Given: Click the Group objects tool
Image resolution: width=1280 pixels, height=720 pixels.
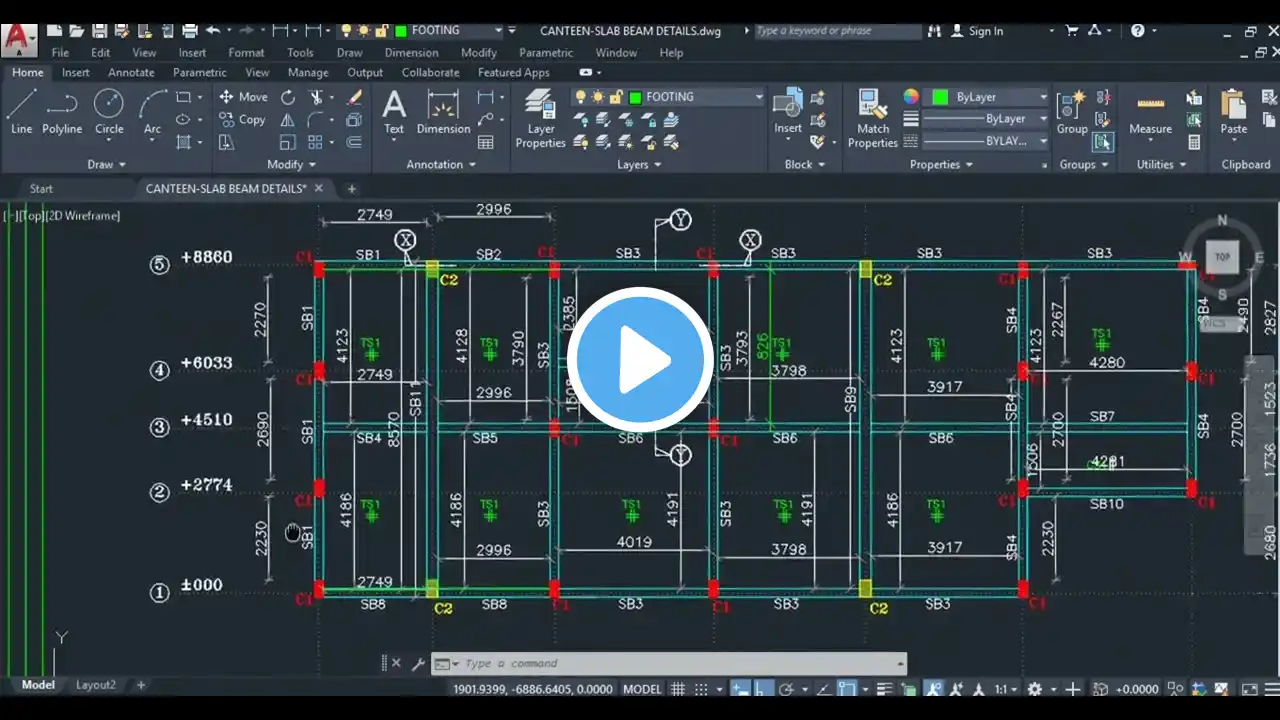Looking at the screenshot, I should coord(1071,112).
